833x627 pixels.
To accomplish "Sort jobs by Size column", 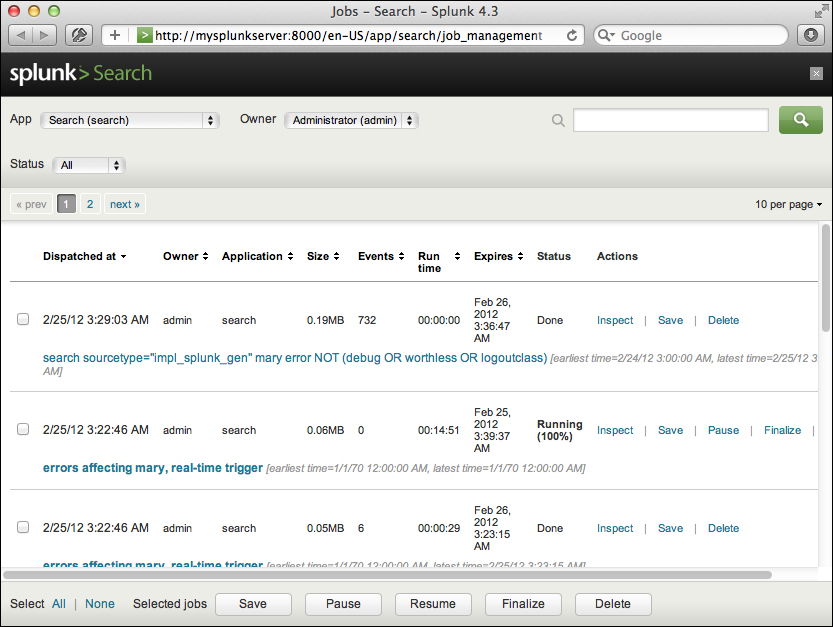I will [323, 256].
